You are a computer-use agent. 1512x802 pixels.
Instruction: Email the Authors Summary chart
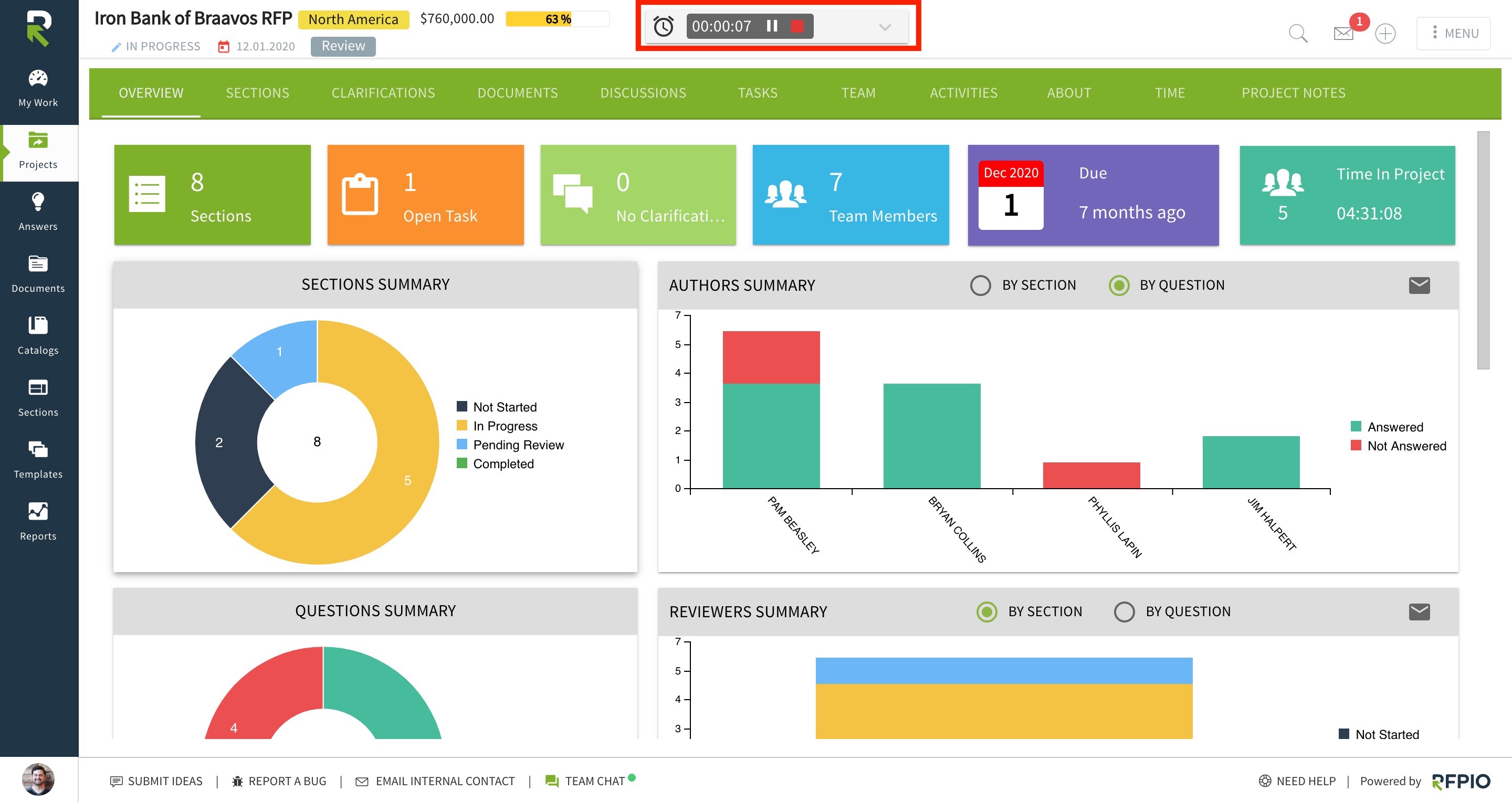pyautogui.click(x=1419, y=285)
